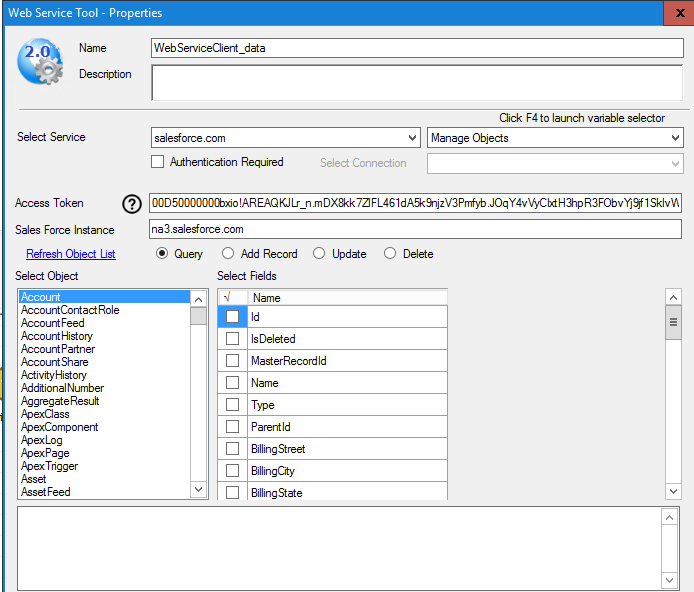This screenshot has height=592, width=694.
Task: Click the fields list scroll-down arrow
Action: tap(673, 491)
